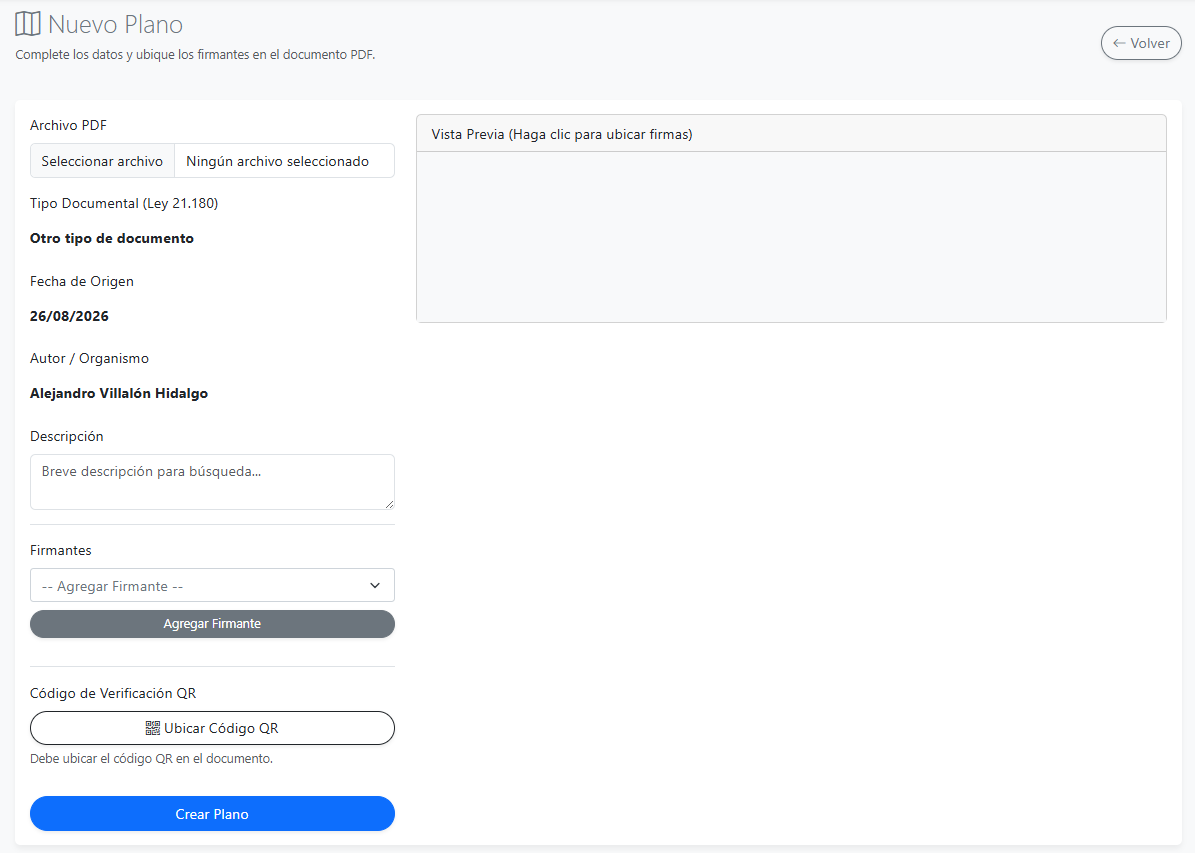Click inside the empty PDF preview area
Image resolution: width=1195 pixels, height=853 pixels.
(x=791, y=237)
